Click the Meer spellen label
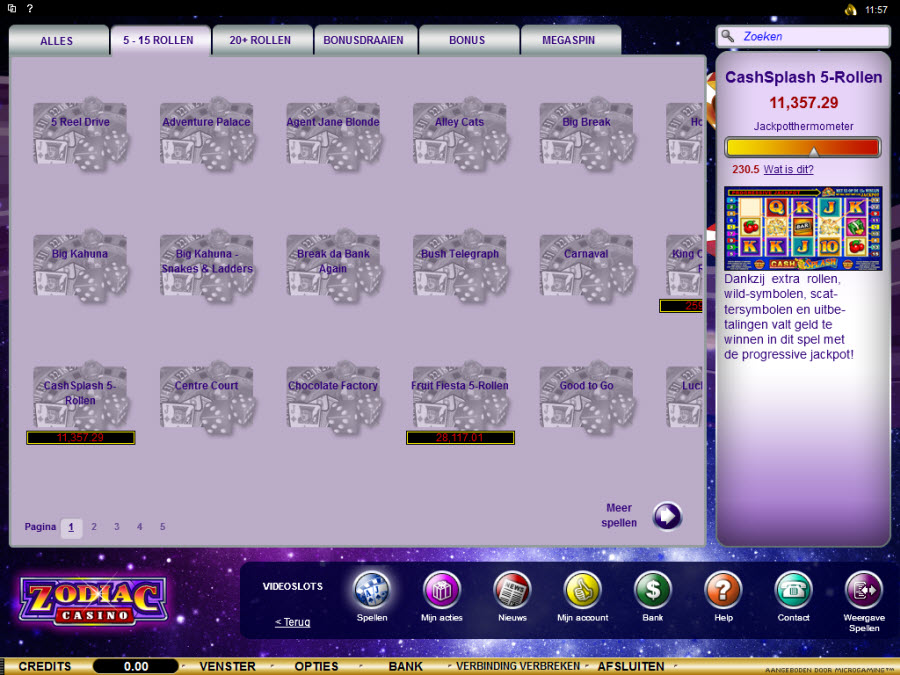900x675 pixels. point(619,515)
